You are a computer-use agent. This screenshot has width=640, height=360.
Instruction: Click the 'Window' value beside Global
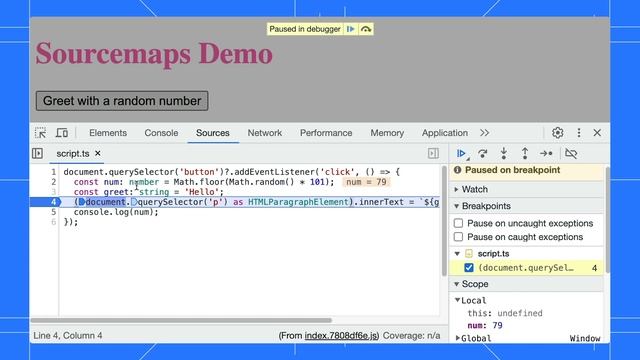[x=585, y=338]
